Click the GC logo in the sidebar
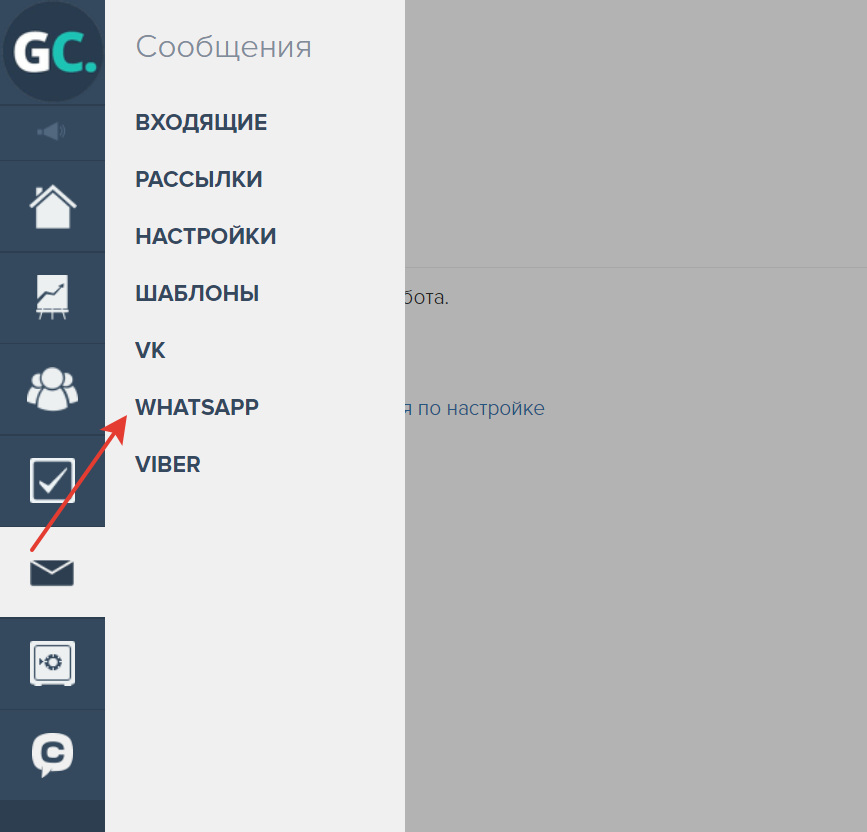The width and height of the screenshot is (867, 832). [53, 51]
